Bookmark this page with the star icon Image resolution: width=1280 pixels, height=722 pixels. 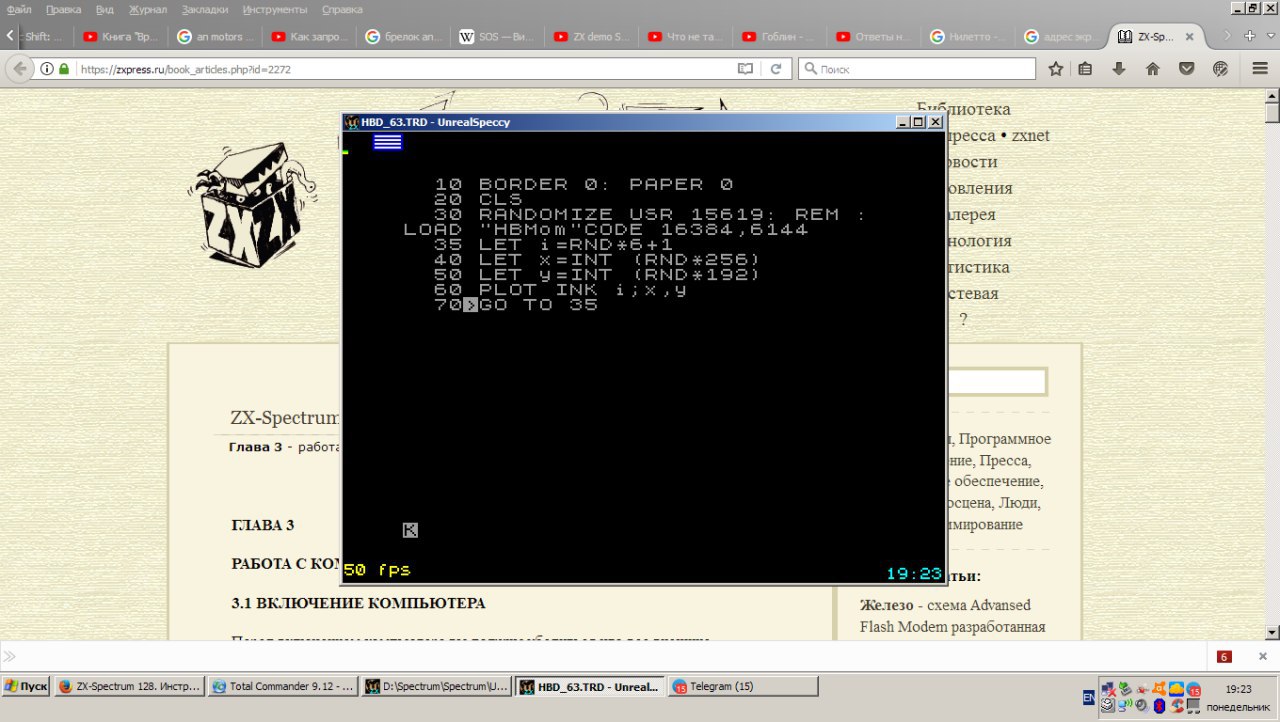[x=1056, y=69]
